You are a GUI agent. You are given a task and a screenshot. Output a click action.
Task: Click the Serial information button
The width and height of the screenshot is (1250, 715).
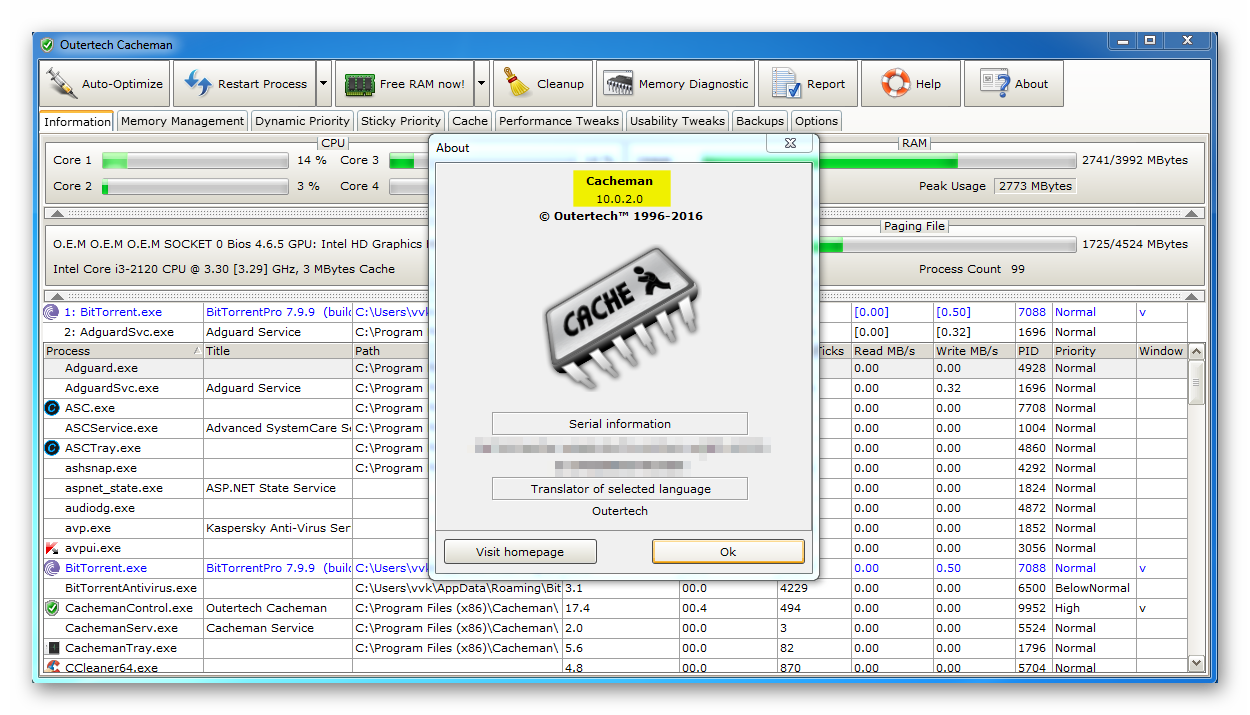[620, 424]
